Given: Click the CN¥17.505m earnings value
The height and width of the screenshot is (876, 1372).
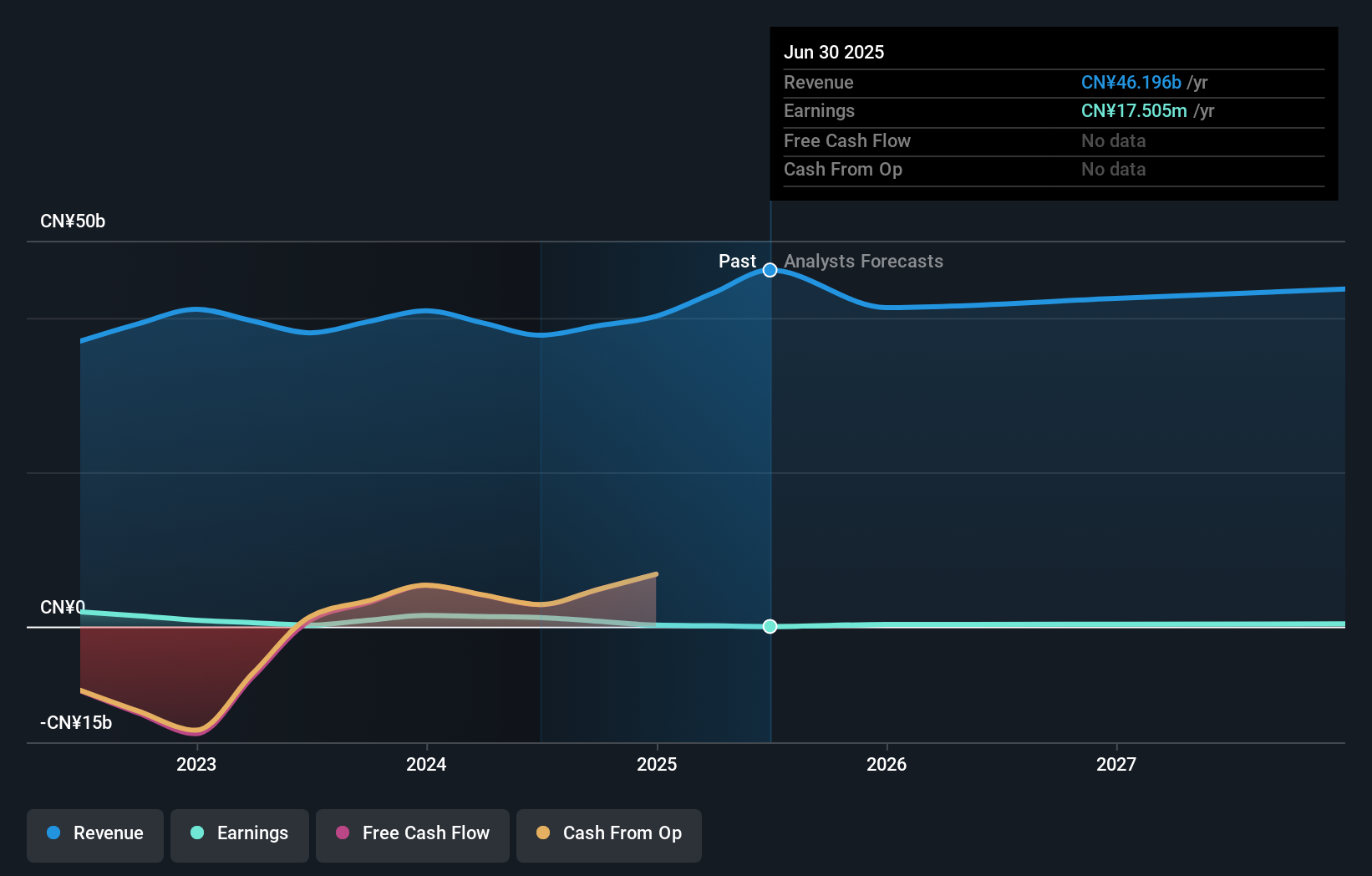Looking at the screenshot, I should click(x=1134, y=111).
